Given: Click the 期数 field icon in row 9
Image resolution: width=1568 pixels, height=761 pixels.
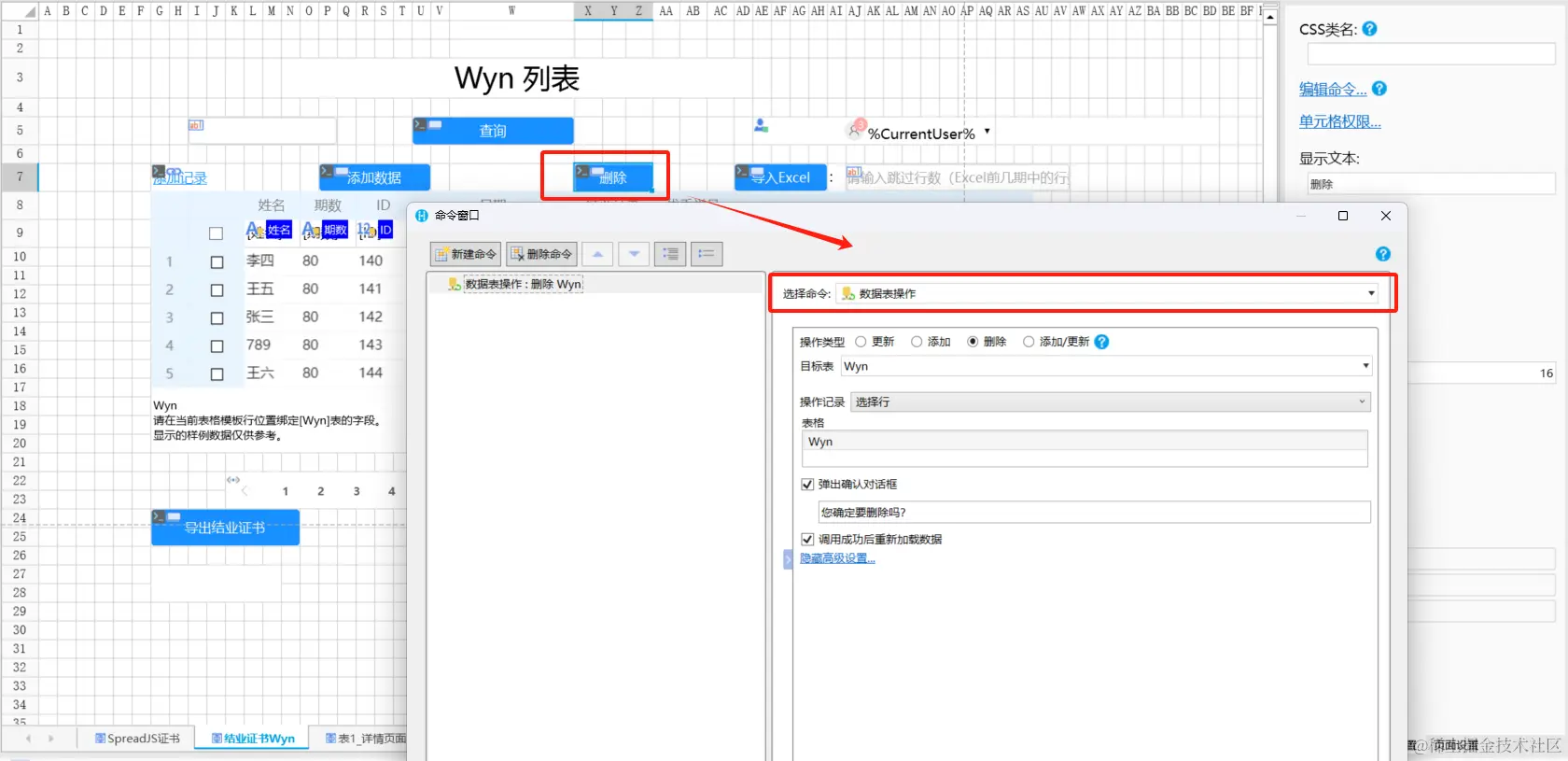Looking at the screenshot, I should tap(311, 230).
